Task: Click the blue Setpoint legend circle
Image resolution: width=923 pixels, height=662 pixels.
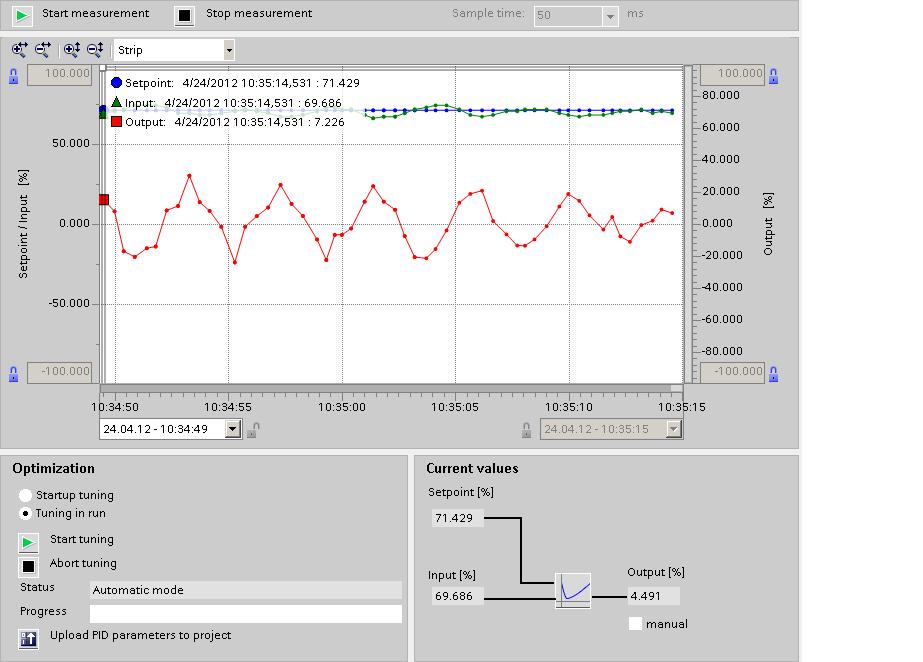Action: (x=117, y=83)
